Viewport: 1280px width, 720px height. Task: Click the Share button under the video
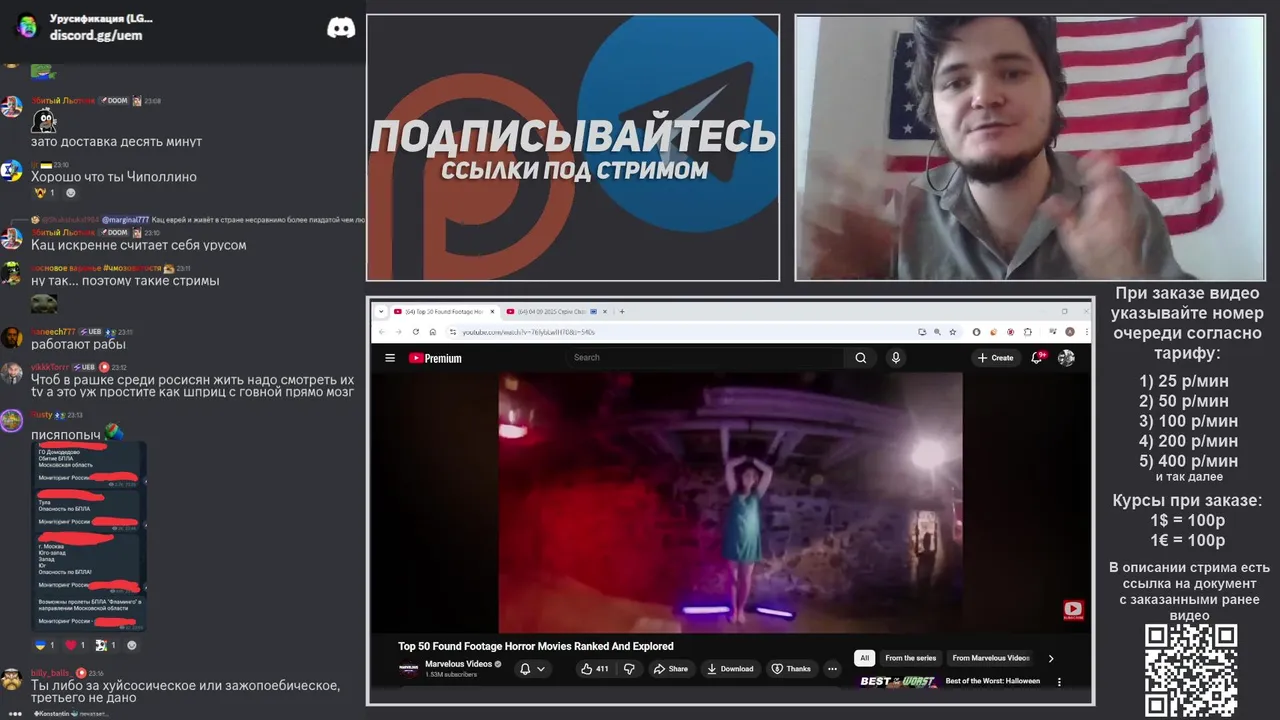pyautogui.click(x=670, y=669)
